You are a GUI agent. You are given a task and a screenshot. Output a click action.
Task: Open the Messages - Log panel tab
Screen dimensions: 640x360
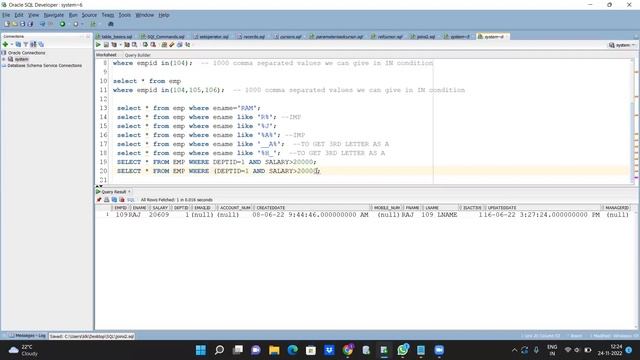(x=27, y=336)
